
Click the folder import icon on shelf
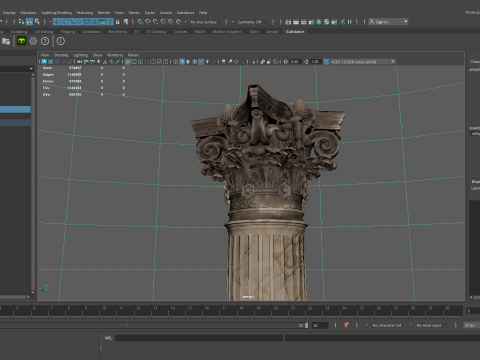pos(6,41)
